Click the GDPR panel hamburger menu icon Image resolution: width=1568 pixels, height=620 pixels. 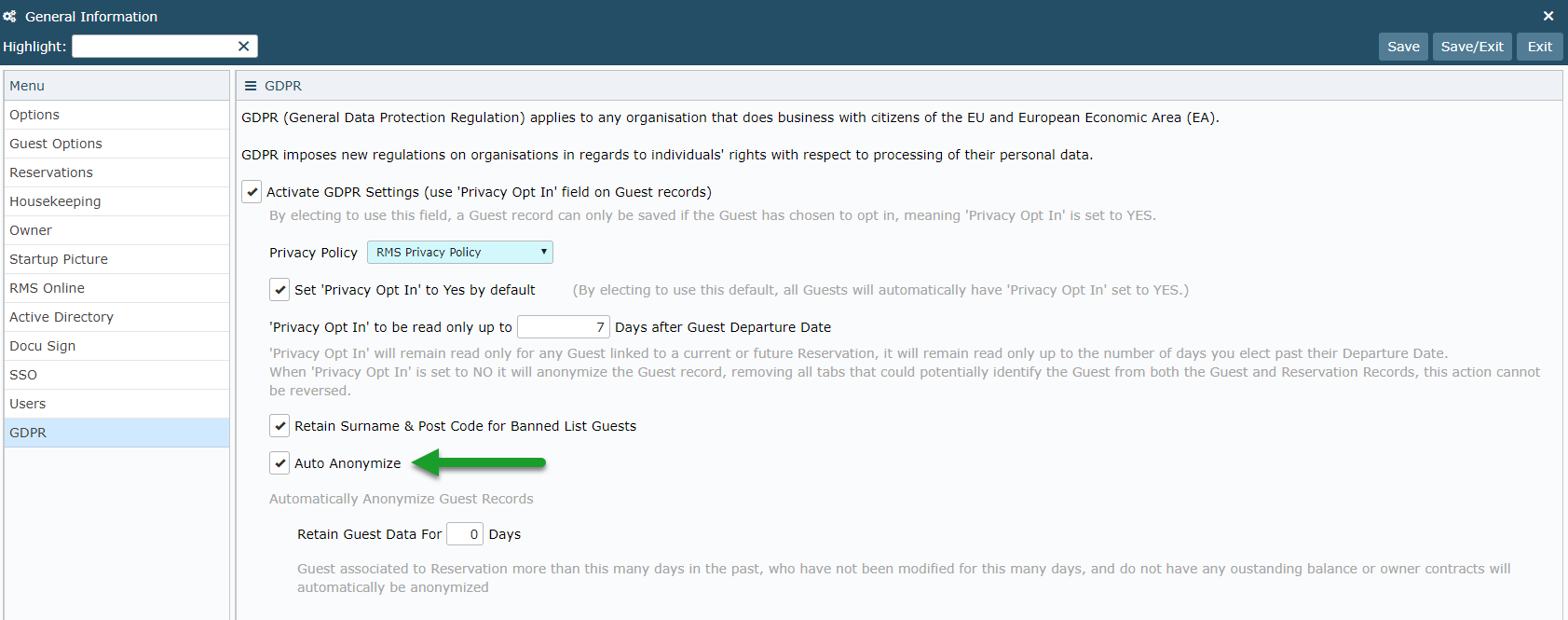pyautogui.click(x=251, y=86)
